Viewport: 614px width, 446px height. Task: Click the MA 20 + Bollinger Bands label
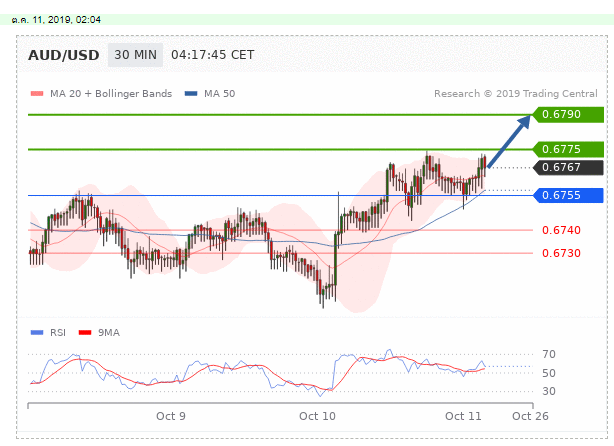tap(111, 94)
